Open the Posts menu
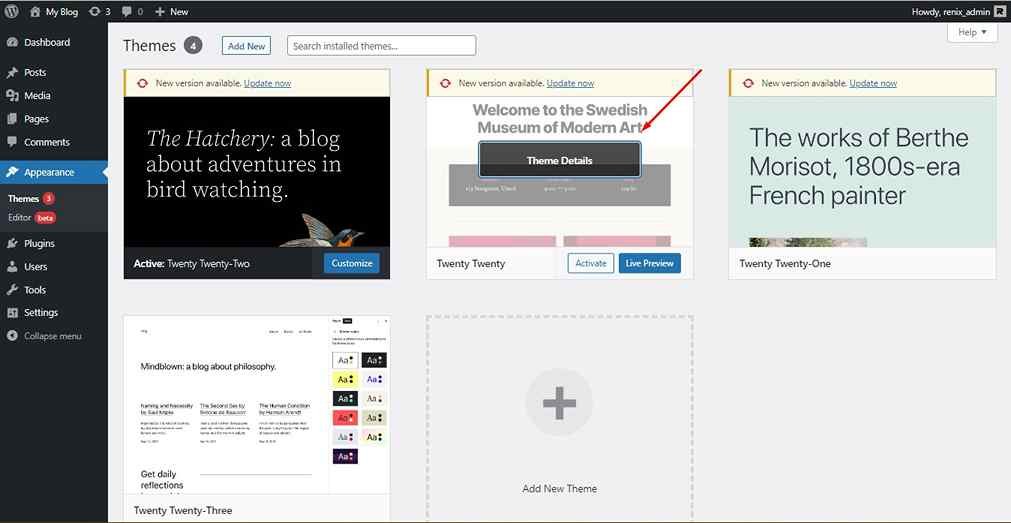 [x=54, y=72]
